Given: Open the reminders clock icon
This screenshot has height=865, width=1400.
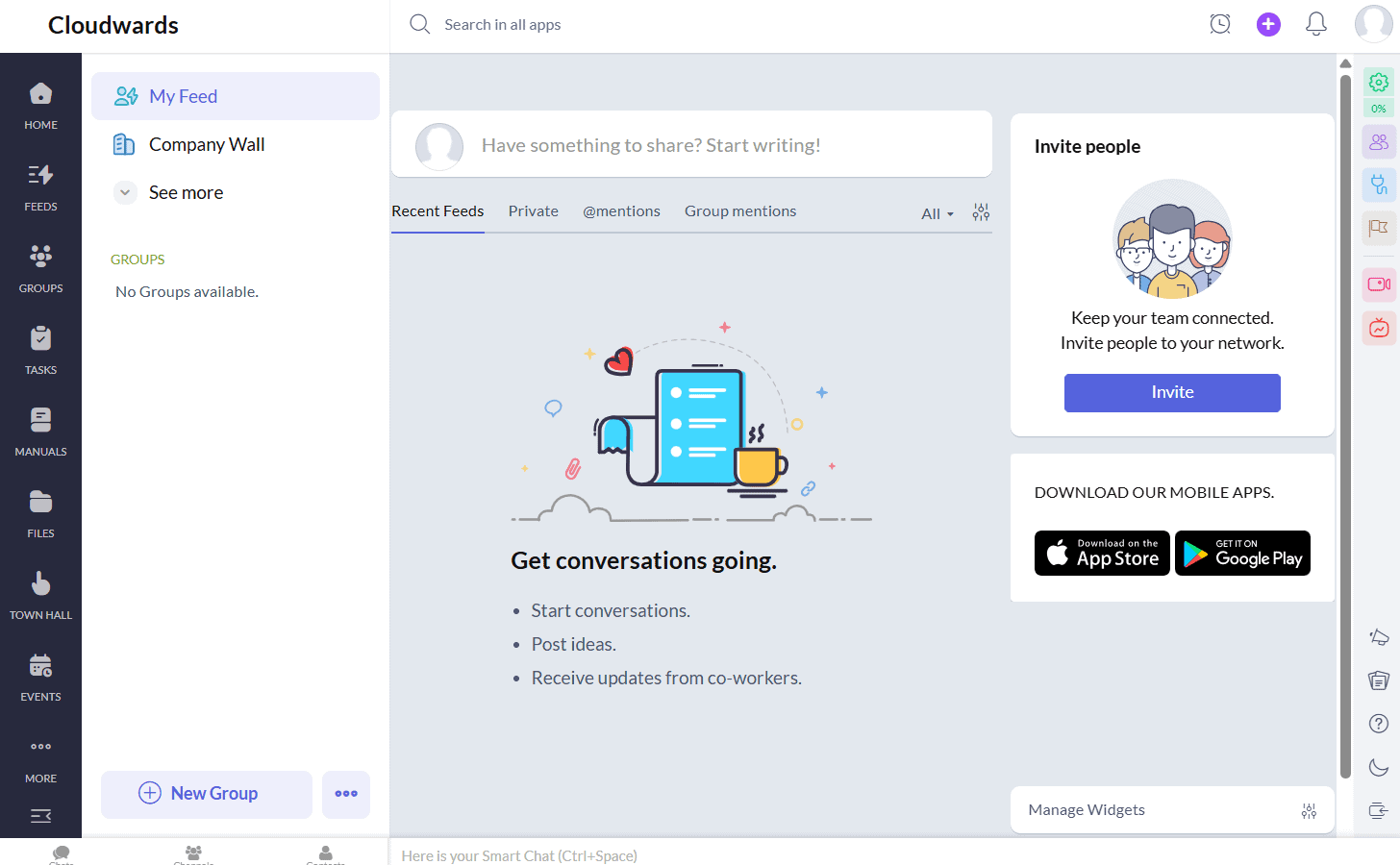Looking at the screenshot, I should point(1220,24).
